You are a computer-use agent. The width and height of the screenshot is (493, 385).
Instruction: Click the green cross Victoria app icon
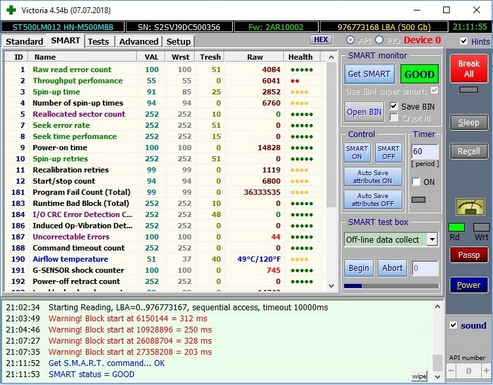click(x=11, y=10)
